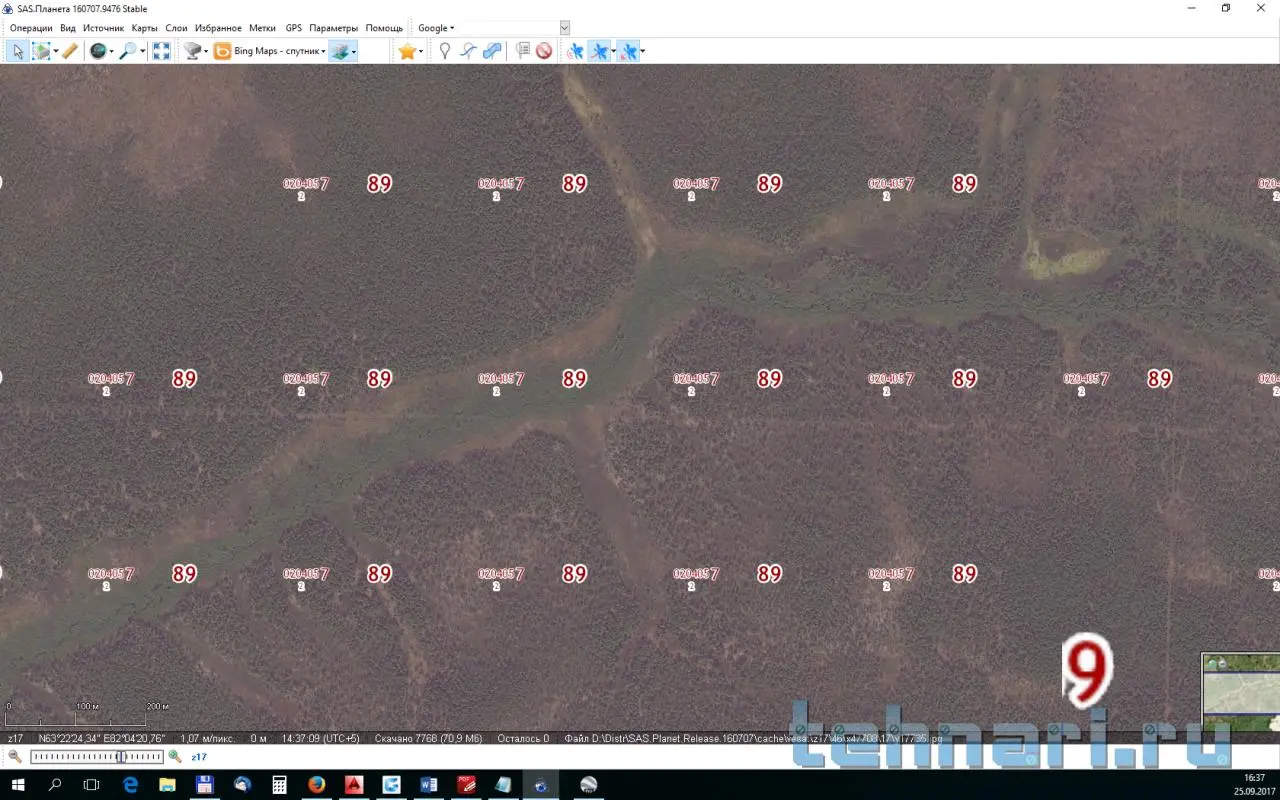Open the Параметры menu

tap(334, 28)
